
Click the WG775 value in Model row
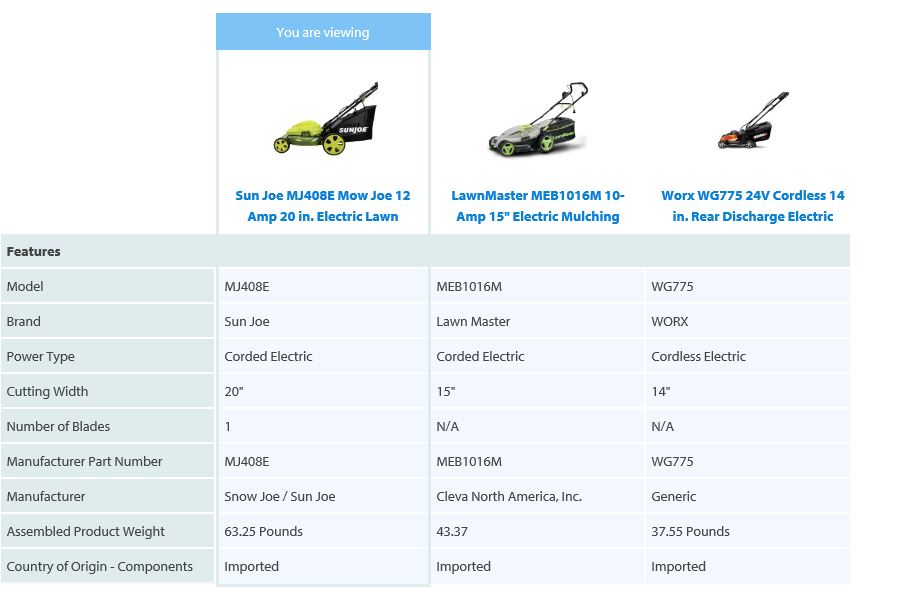pos(672,286)
